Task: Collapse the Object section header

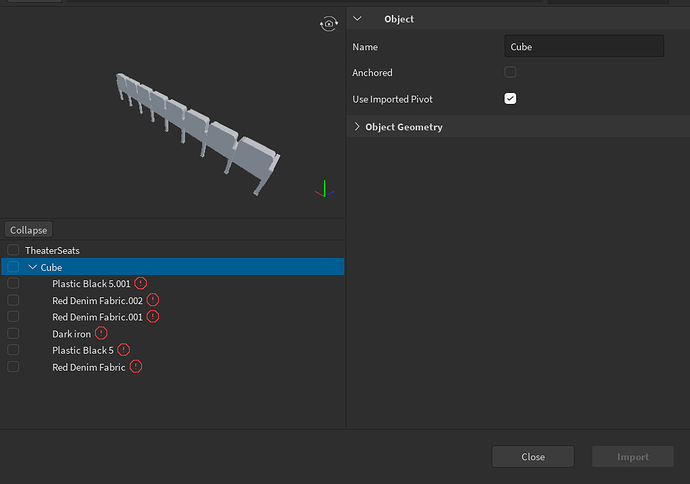Action: tap(360, 19)
